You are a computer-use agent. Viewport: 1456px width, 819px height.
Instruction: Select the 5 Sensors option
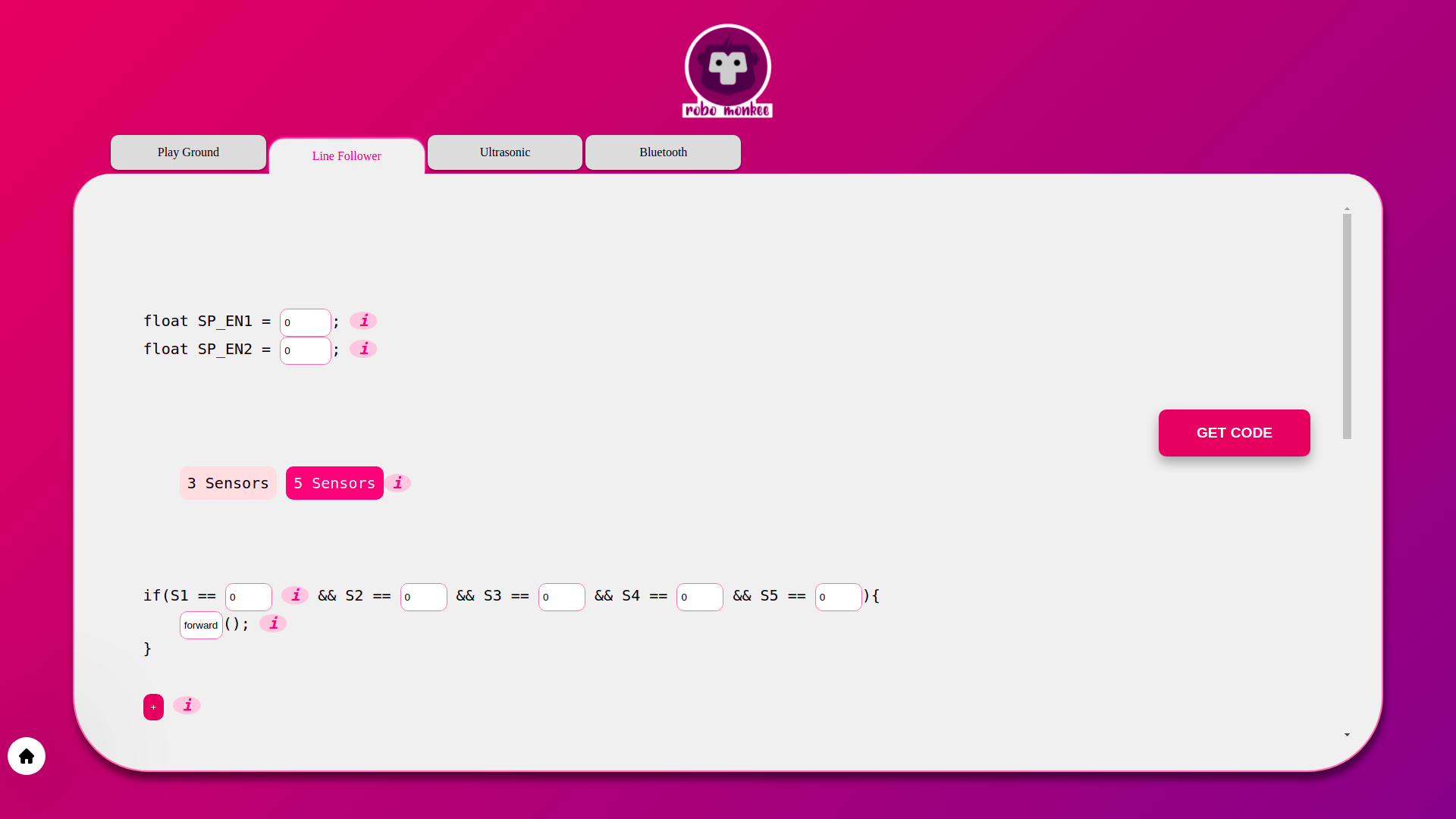point(334,483)
